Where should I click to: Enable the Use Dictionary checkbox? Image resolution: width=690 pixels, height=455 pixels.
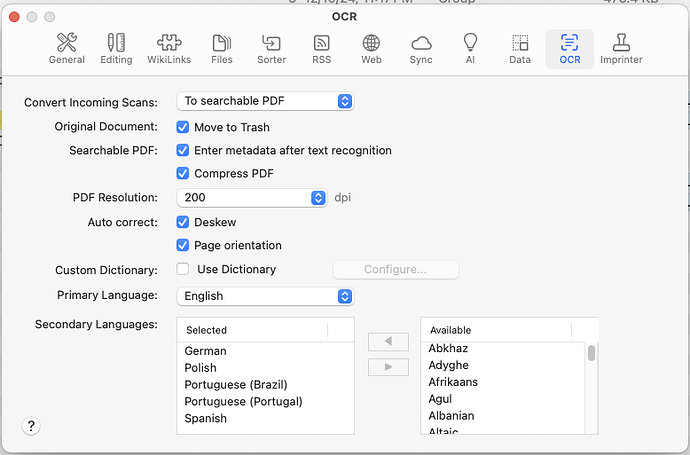point(183,269)
